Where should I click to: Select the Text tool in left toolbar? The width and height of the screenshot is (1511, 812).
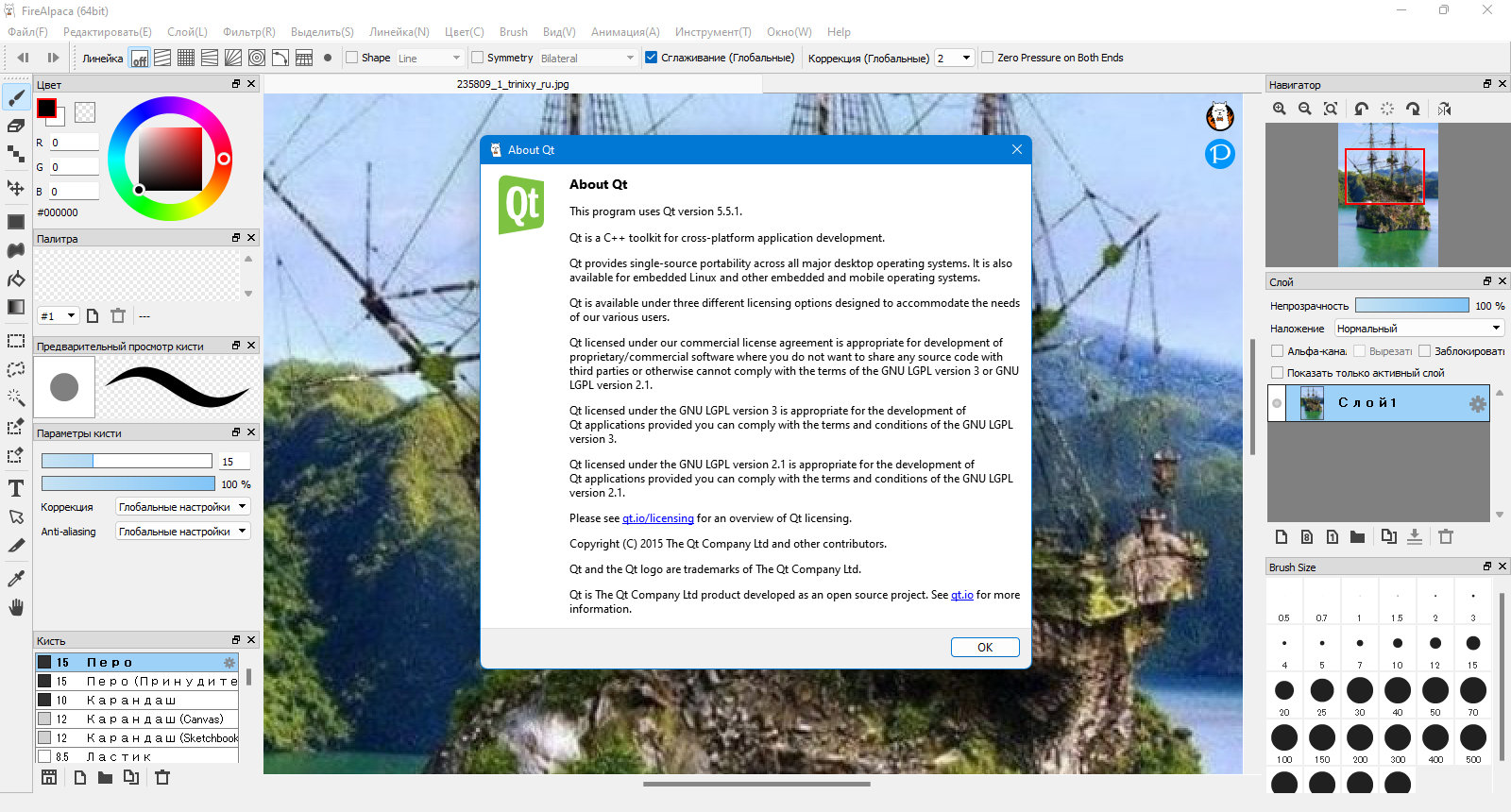coord(16,488)
